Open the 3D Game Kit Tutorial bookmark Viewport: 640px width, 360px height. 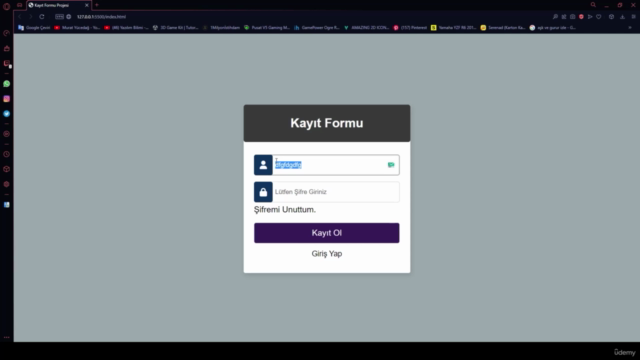tap(175, 28)
